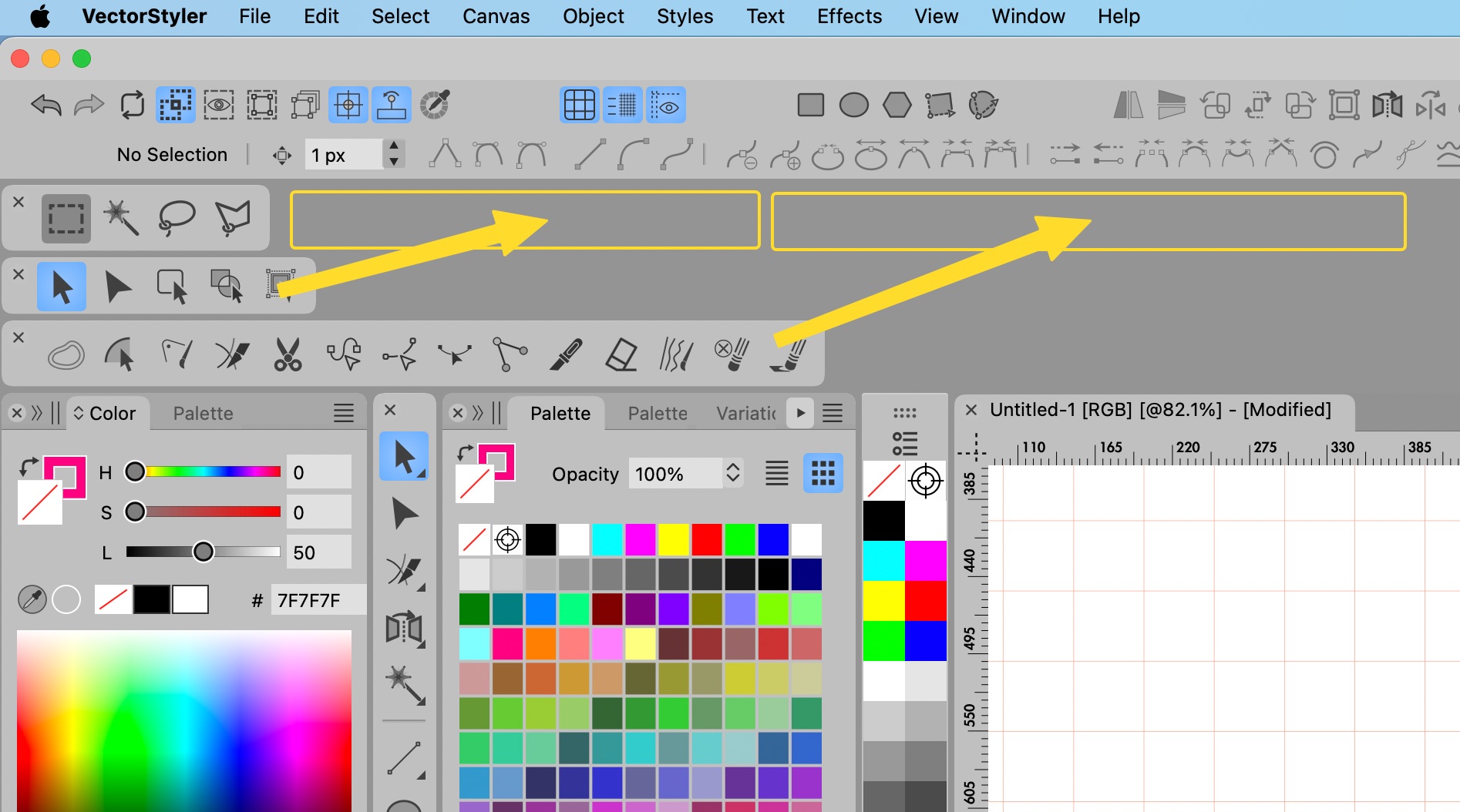Select the Ellipse shape tool
This screenshot has height=812, width=1460.
point(853,105)
